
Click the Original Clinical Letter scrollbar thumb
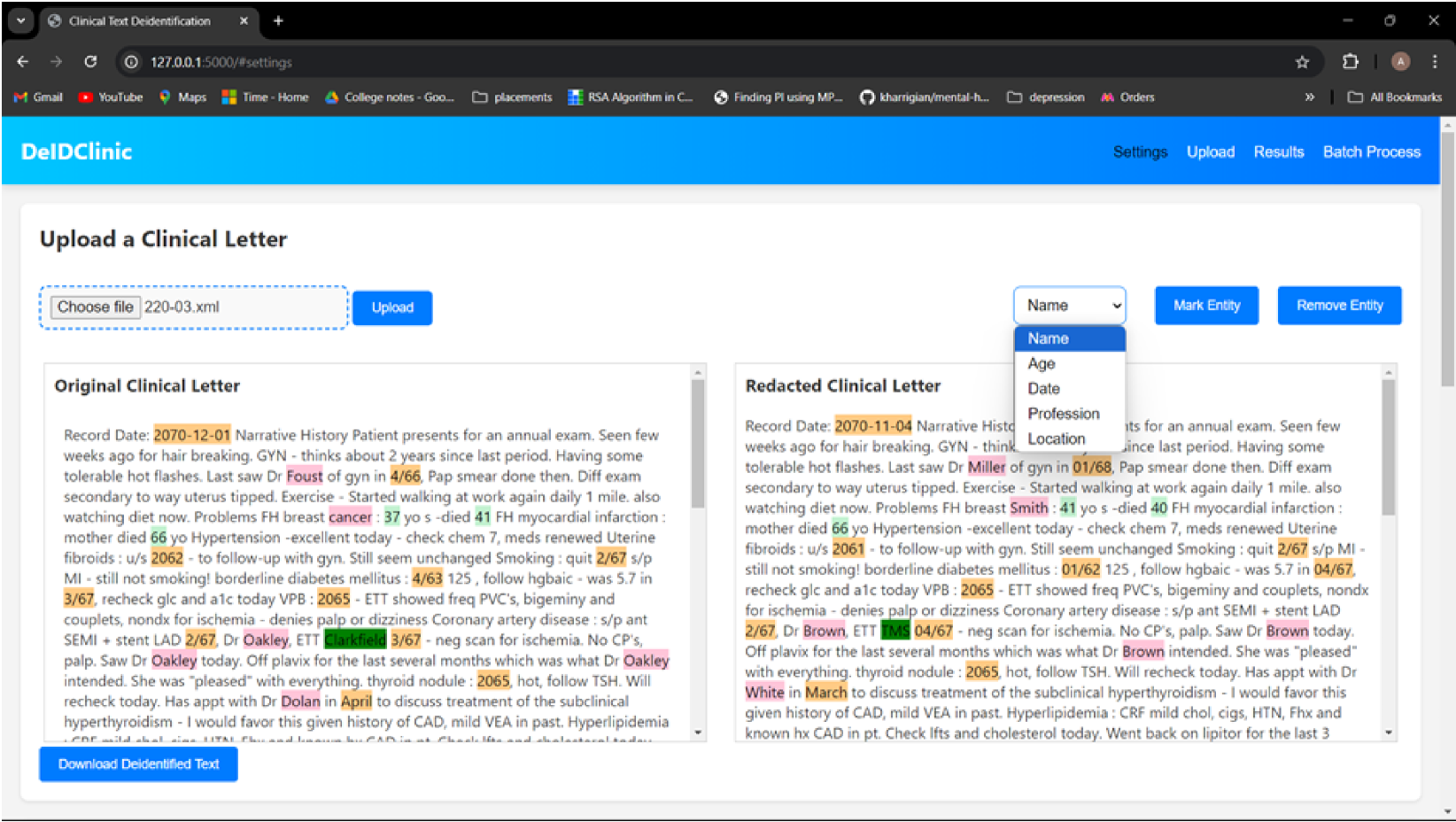coord(698,443)
